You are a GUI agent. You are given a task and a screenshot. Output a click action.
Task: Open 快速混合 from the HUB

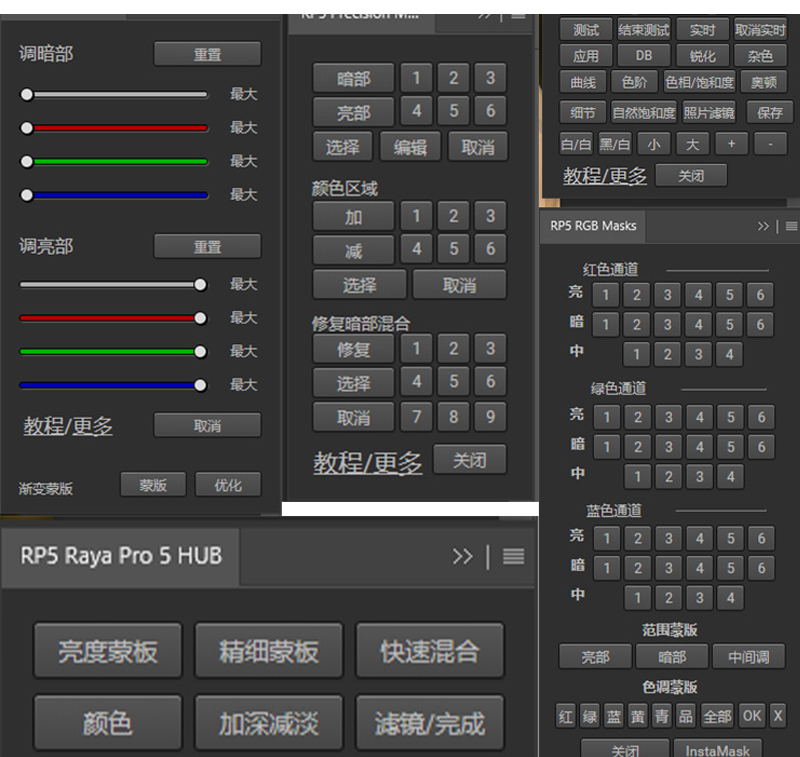coord(430,651)
